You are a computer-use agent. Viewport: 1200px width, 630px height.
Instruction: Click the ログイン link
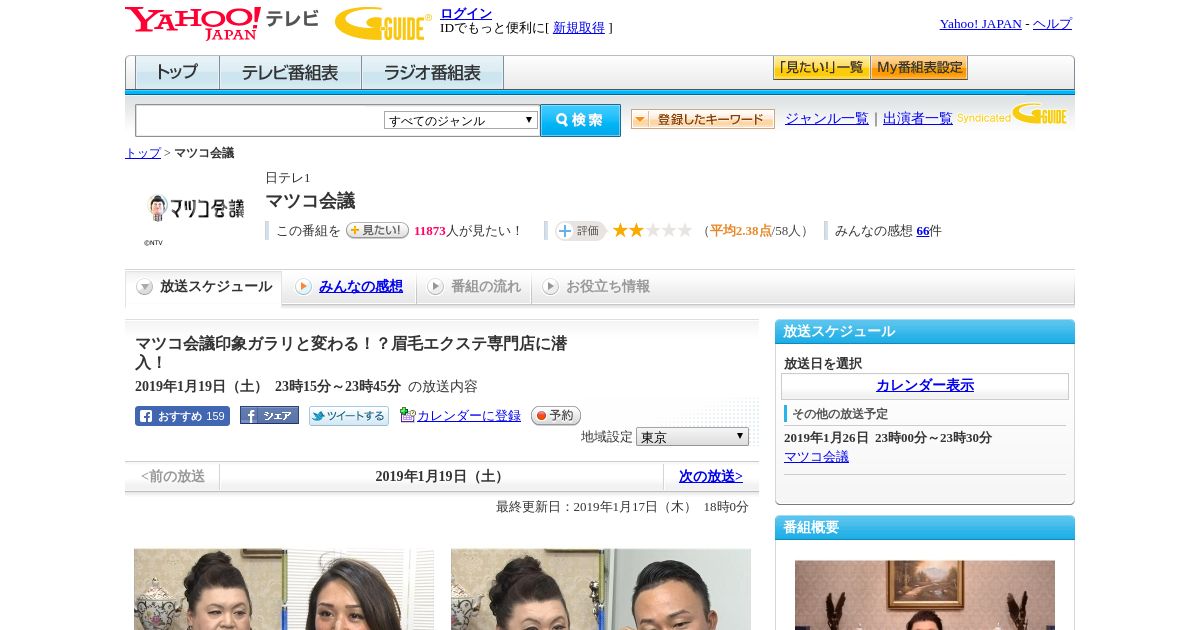pyautogui.click(x=466, y=13)
